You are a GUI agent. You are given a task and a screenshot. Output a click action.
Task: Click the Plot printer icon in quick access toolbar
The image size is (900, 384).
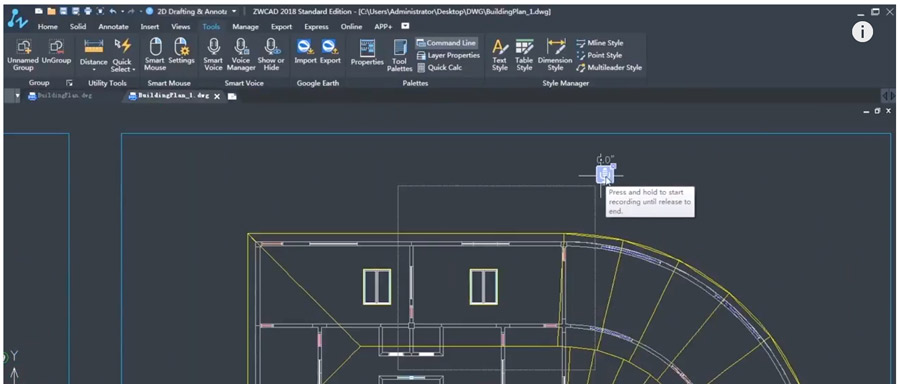coord(88,11)
